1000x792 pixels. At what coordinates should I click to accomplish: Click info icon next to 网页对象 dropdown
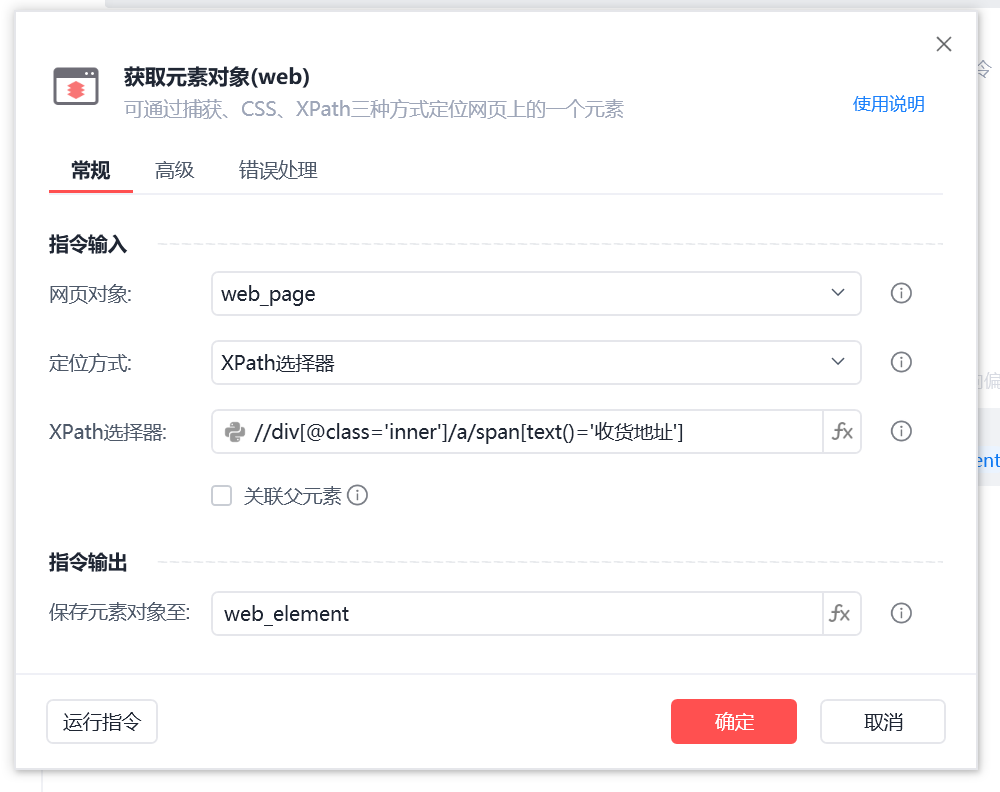click(901, 294)
